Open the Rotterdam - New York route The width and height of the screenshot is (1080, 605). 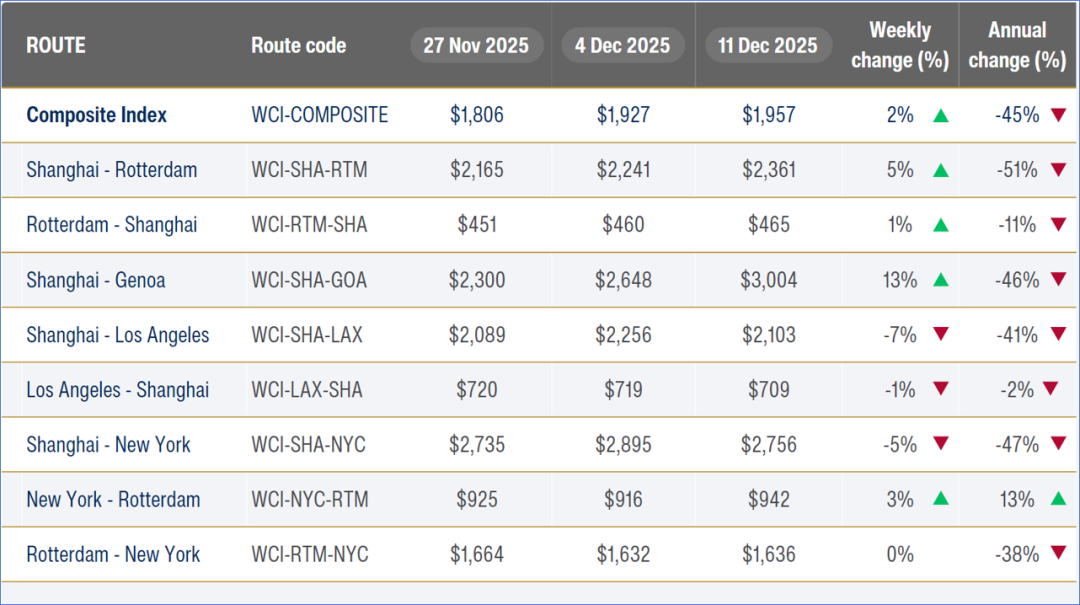(113, 554)
